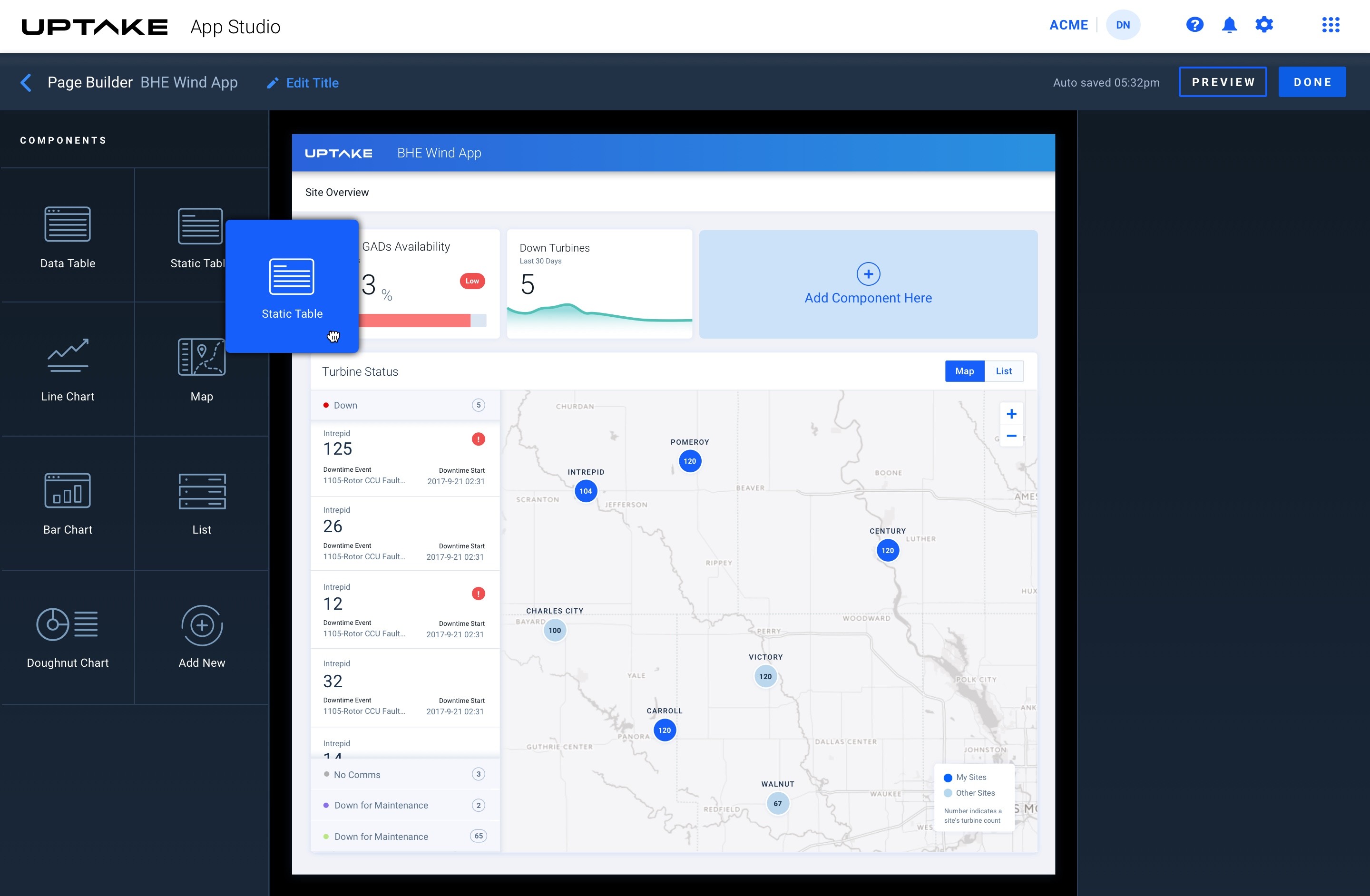Switch Turbine Status to Map view
1370x896 pixels.
click(x=964, y=371)
